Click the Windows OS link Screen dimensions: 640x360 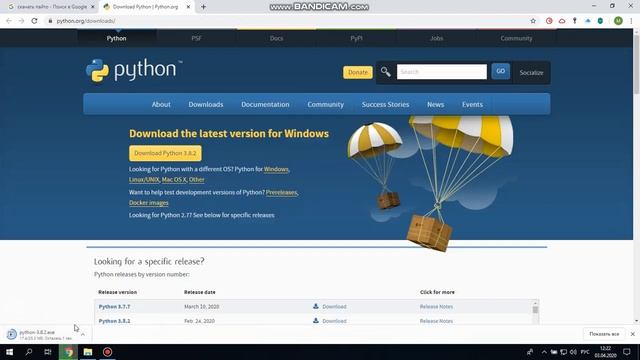[276, 169]
